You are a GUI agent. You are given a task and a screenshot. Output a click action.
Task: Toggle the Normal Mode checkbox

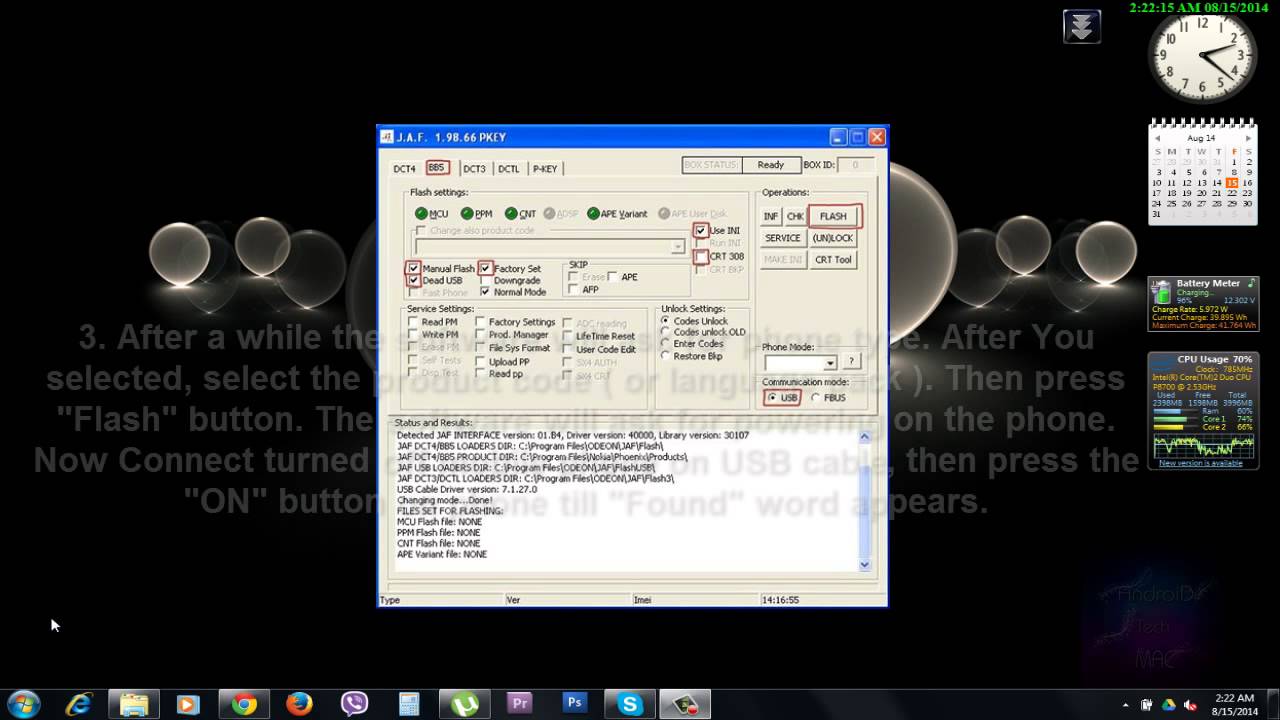pos(485,292)
